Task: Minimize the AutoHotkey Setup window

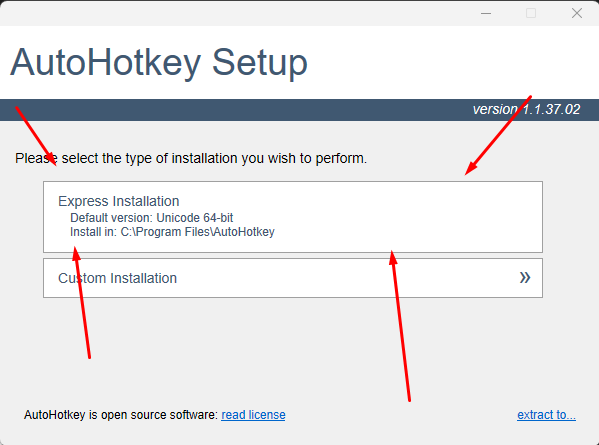Action: pyautogui.click(x=486, y=13)
